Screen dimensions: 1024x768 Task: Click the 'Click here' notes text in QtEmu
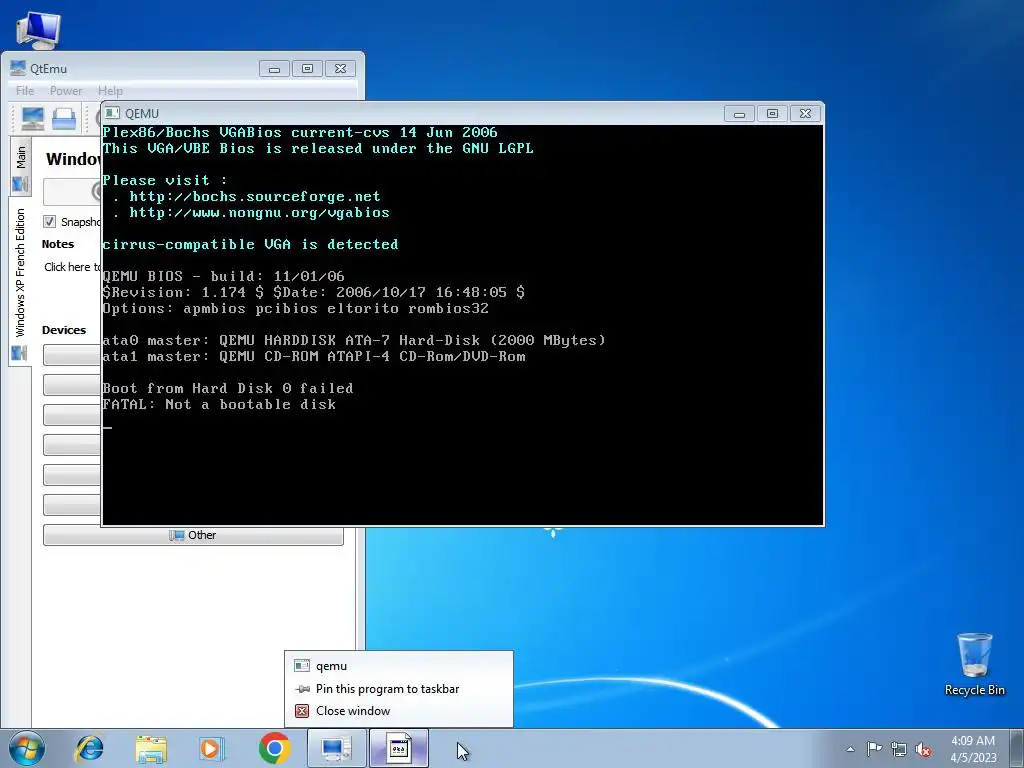(72, 266)
